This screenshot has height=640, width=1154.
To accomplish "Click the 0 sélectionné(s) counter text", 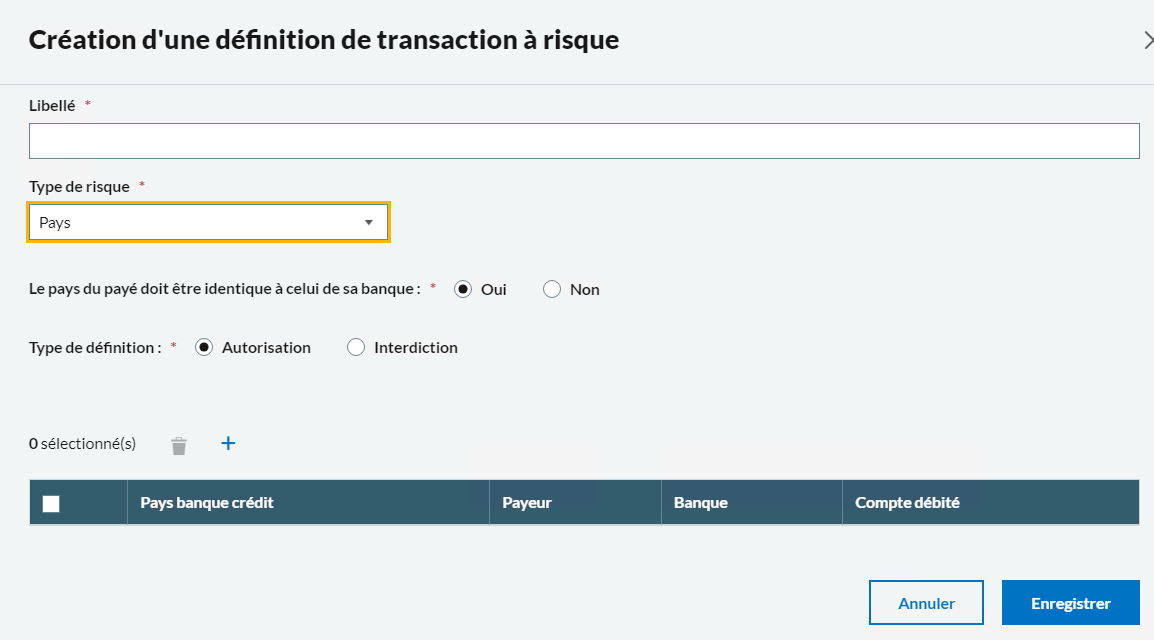I will [x=83, y=444].
